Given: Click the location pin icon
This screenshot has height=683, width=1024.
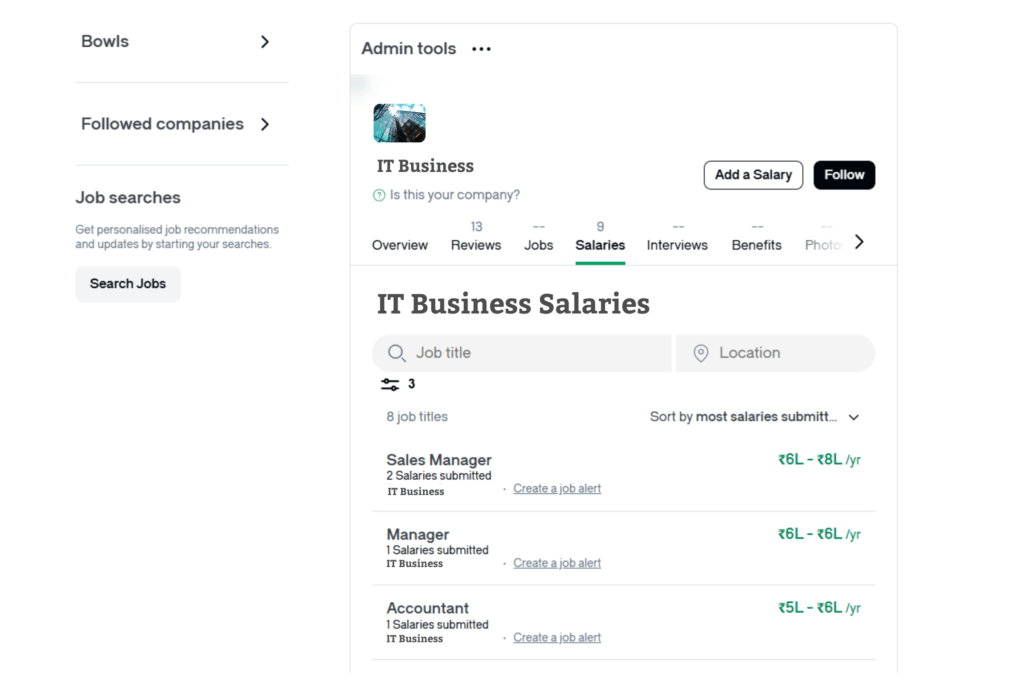Looking at the screenshot, I should click(701, 353).
